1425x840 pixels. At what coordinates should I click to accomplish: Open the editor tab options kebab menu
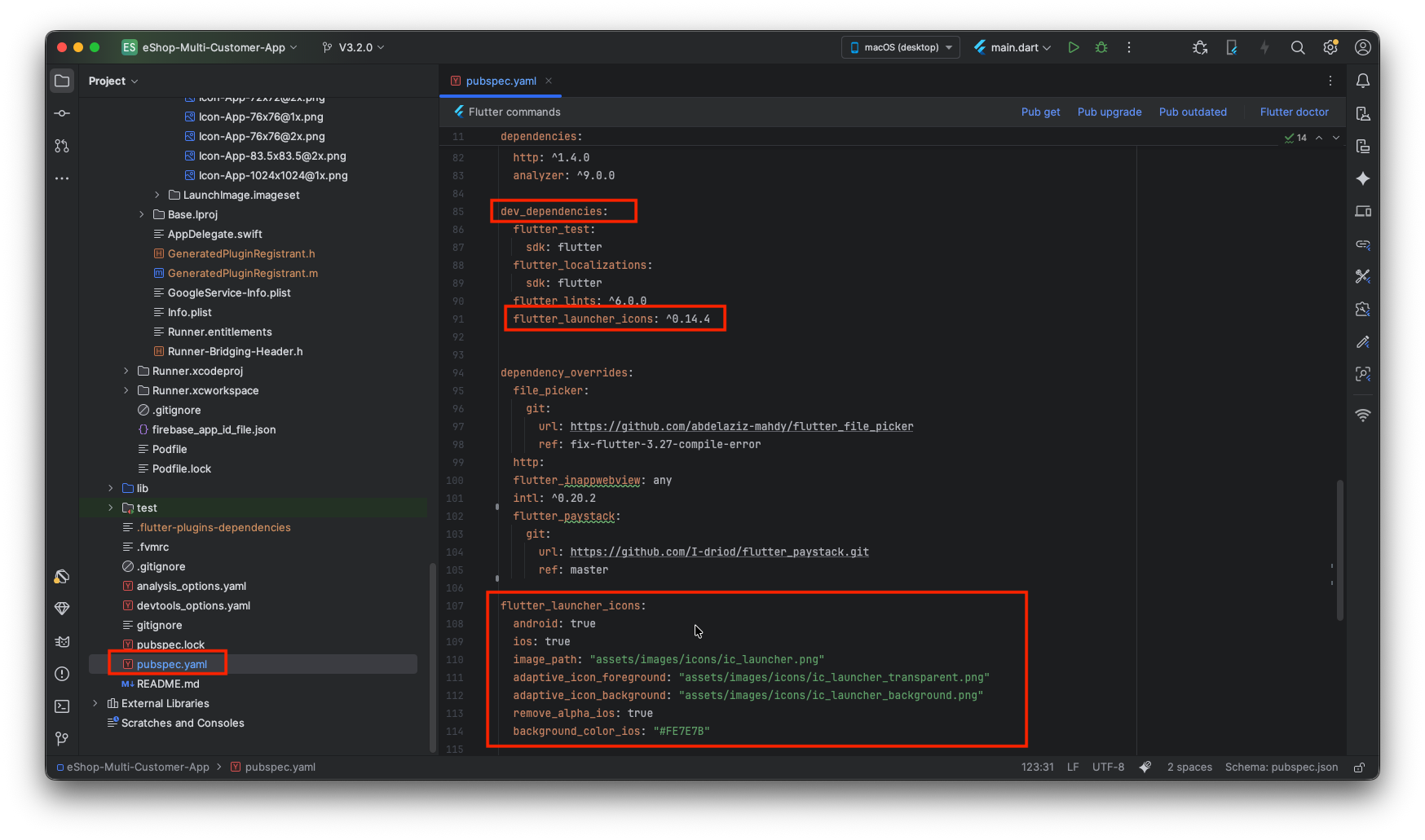click(x=1330, y=81)
